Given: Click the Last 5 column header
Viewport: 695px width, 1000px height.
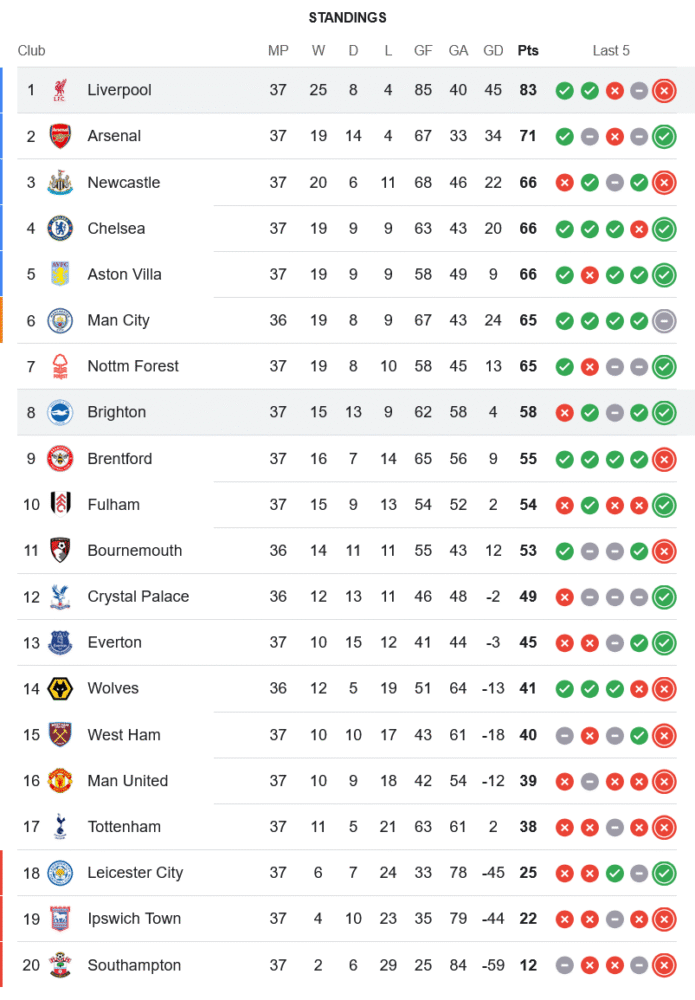Looking at the screenshot, I should [x=611, y=51].
